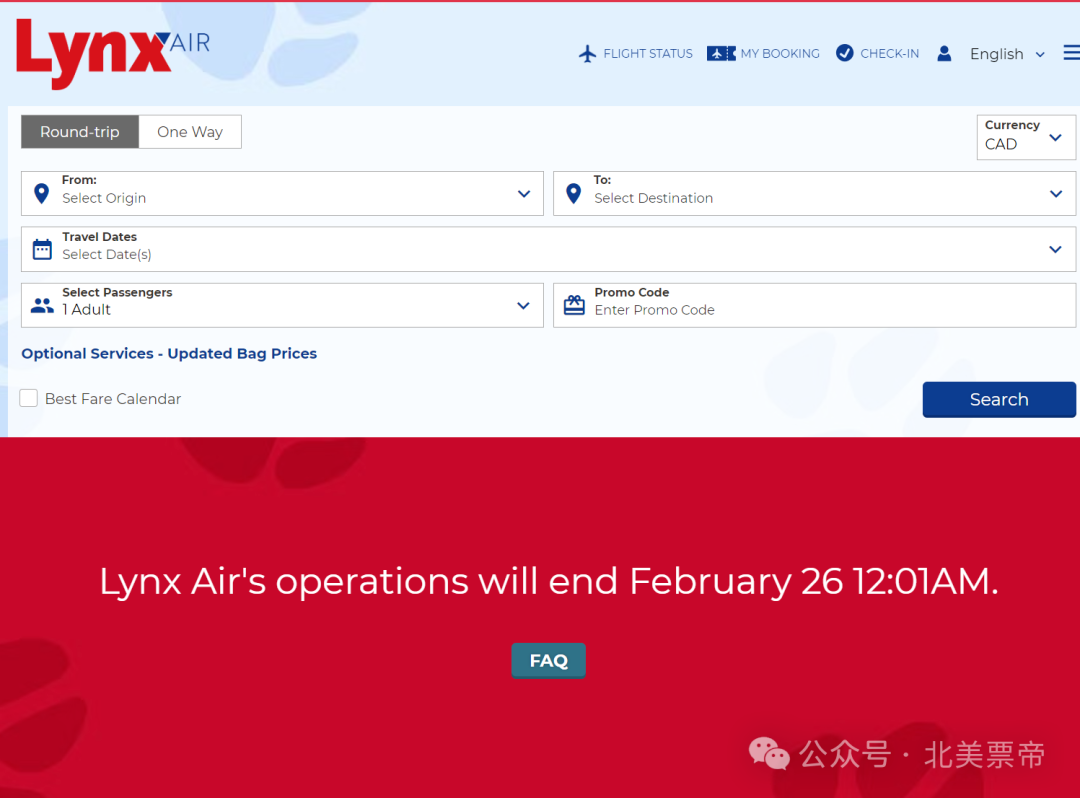Image resolution: width=1080 pixels, height=798 pixels.
Task: Open the FAQ button
Action: click(548, 660)
